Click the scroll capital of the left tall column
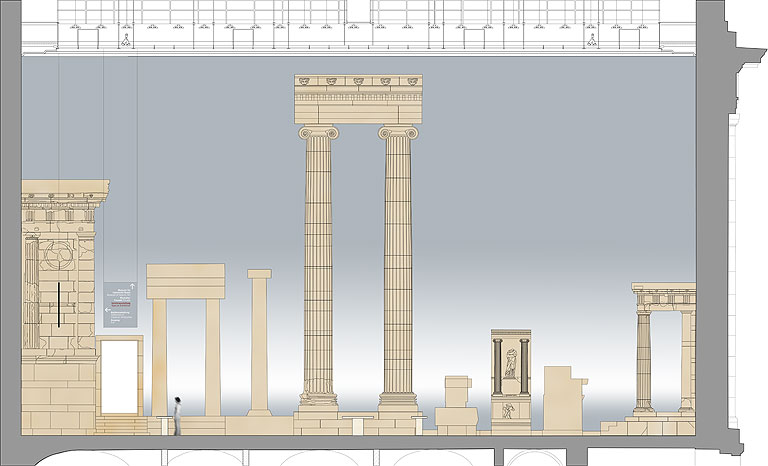 [x=318, y=132]
